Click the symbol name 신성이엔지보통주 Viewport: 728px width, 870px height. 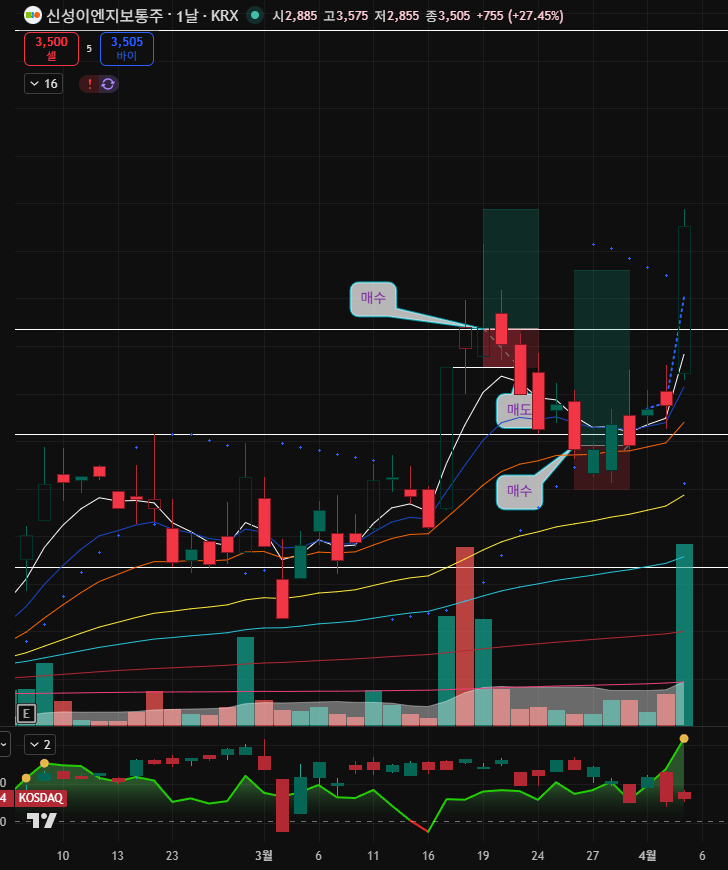(104, 16)
